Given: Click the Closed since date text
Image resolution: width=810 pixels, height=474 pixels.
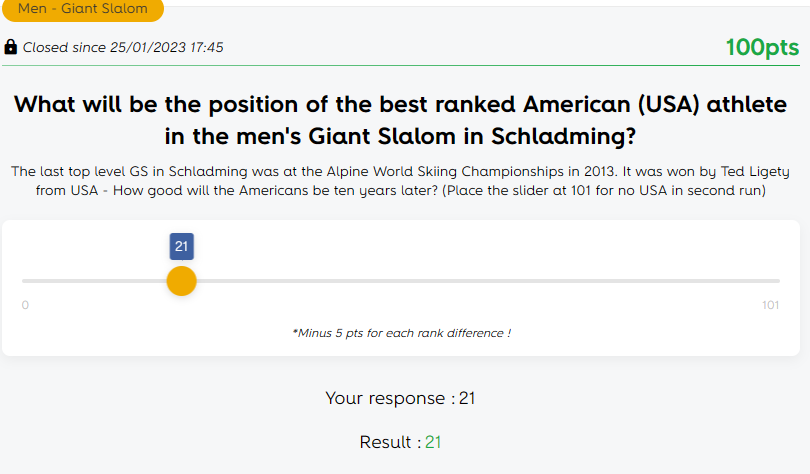Looking at the screenshot, I should [x=123, y=47].
